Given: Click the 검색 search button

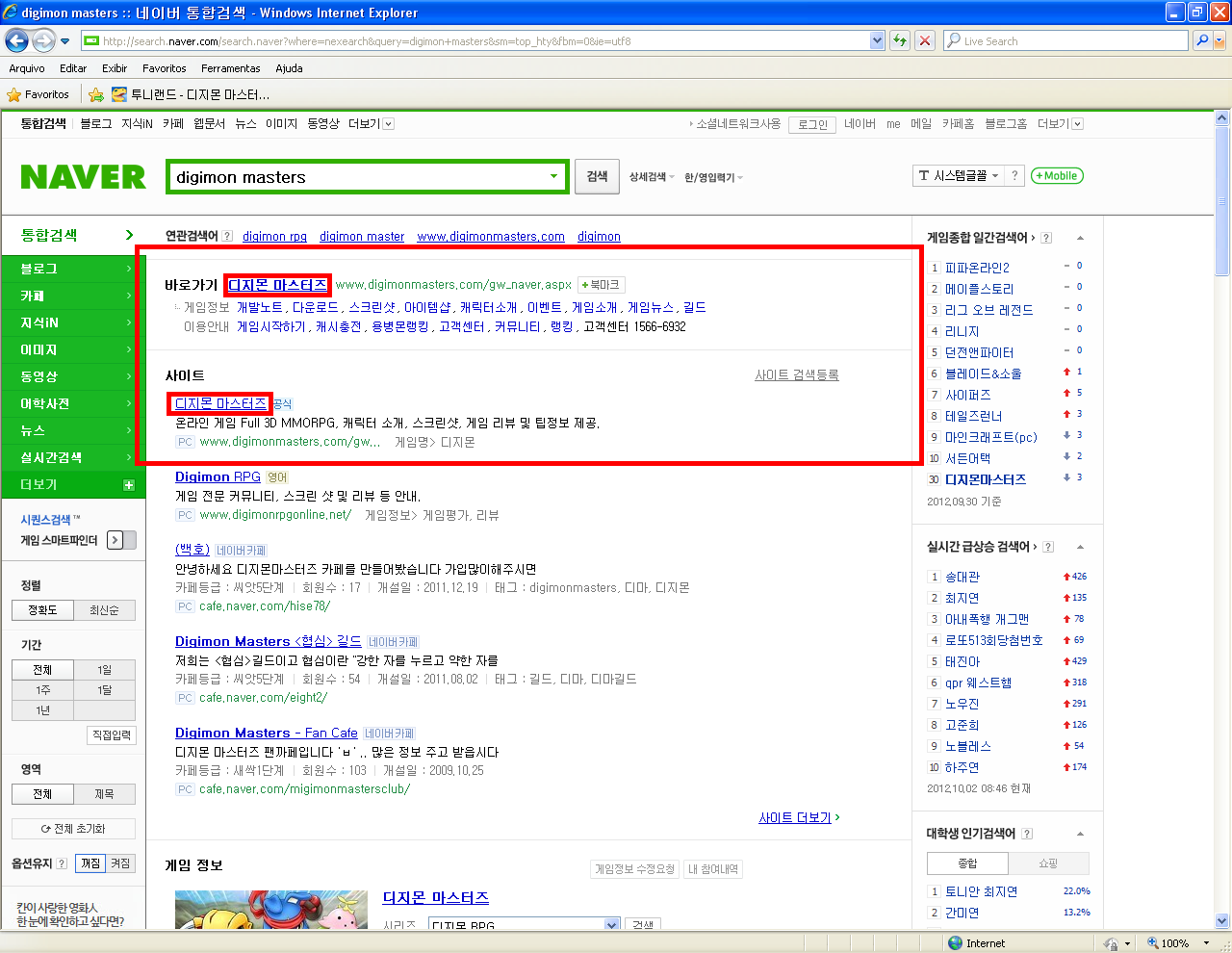Looking at the screenshot, I should click(x=597, y=176).
